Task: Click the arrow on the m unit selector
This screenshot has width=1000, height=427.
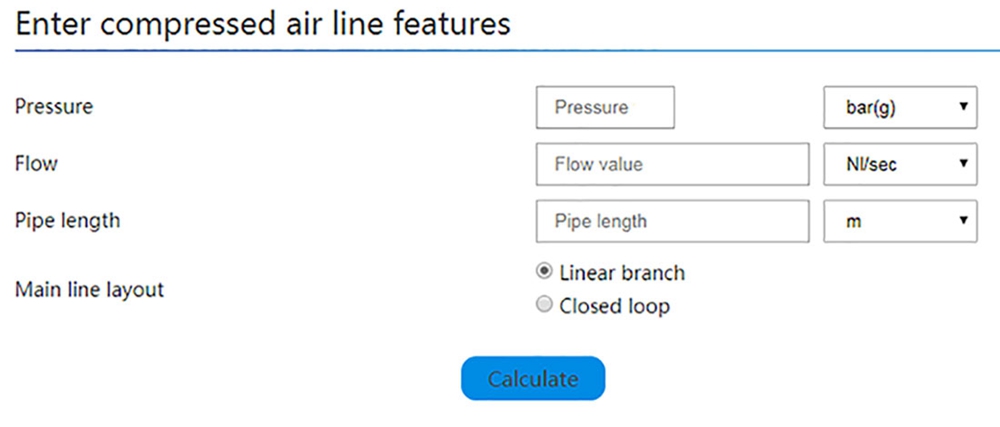Action: [962, 221]
